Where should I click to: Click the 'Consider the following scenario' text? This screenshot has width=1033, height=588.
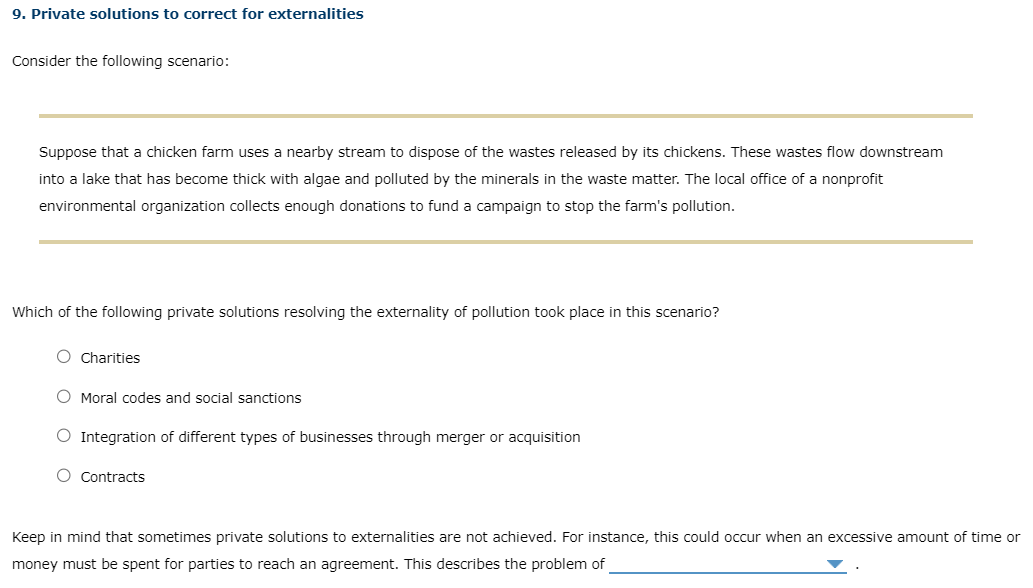tap(120, 60)
